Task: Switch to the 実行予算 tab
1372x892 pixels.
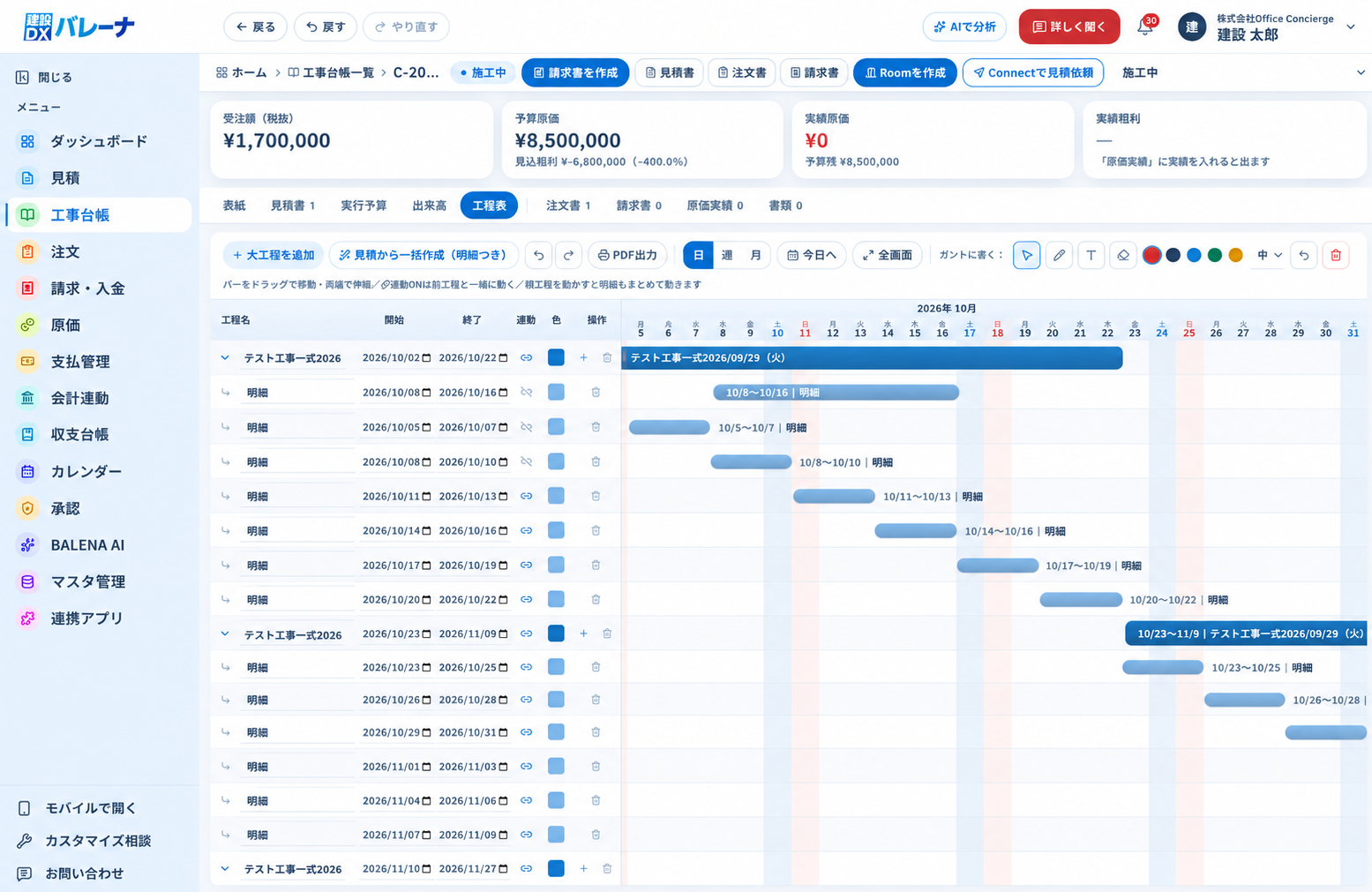Action: coord(364,206)
